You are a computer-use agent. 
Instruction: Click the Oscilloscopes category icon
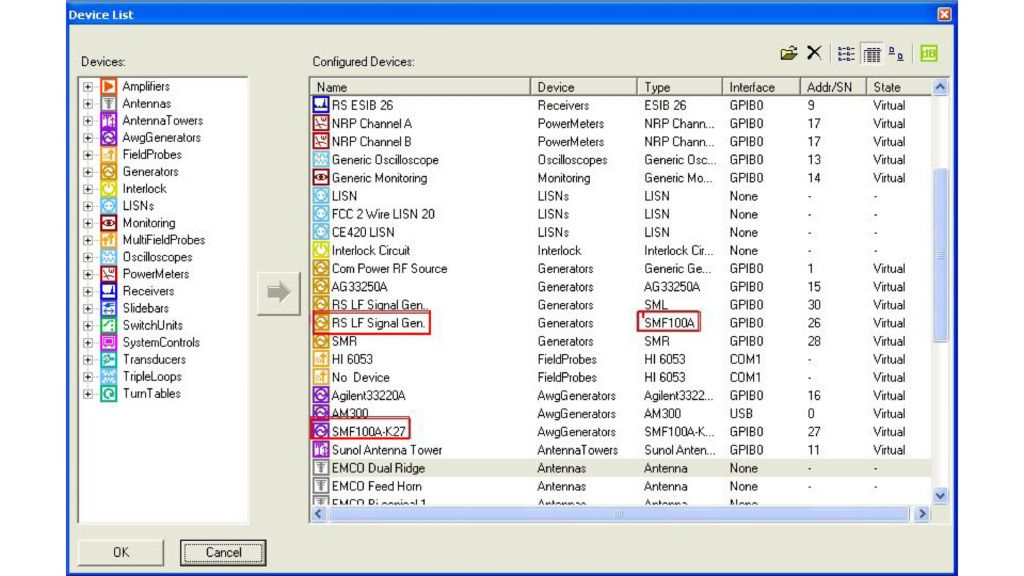click(x=108, y=257)
